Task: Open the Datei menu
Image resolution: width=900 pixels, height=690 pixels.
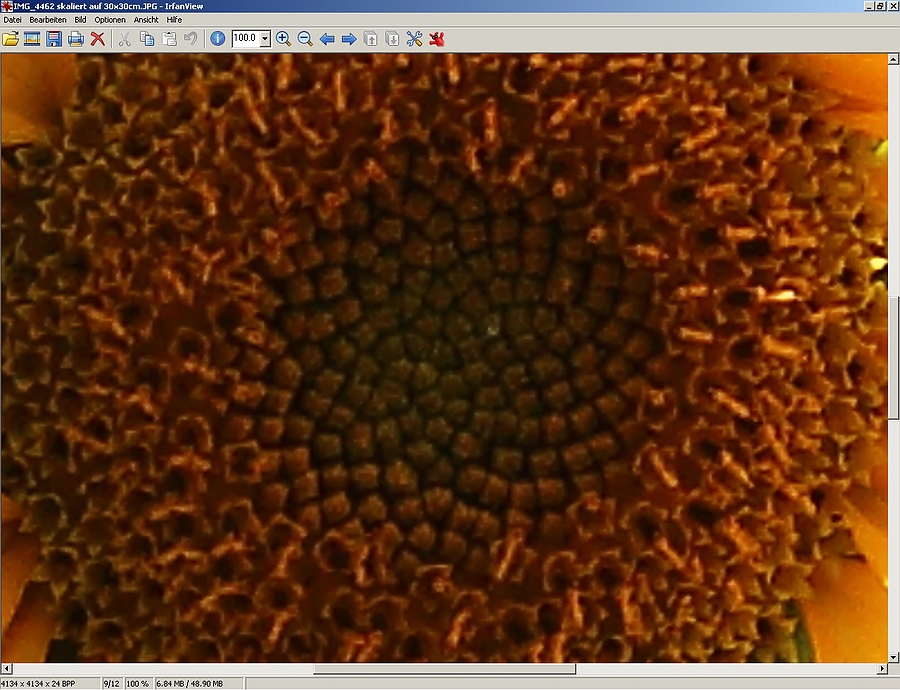Action: point(13,20)
